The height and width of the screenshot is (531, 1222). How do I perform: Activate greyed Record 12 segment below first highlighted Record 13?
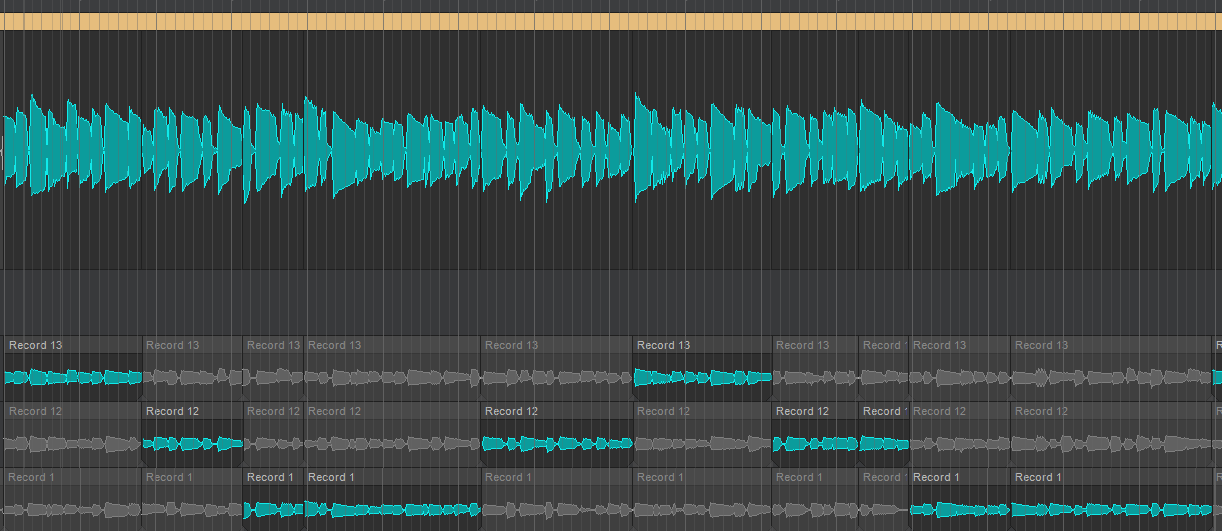click(x=73, y=434)
